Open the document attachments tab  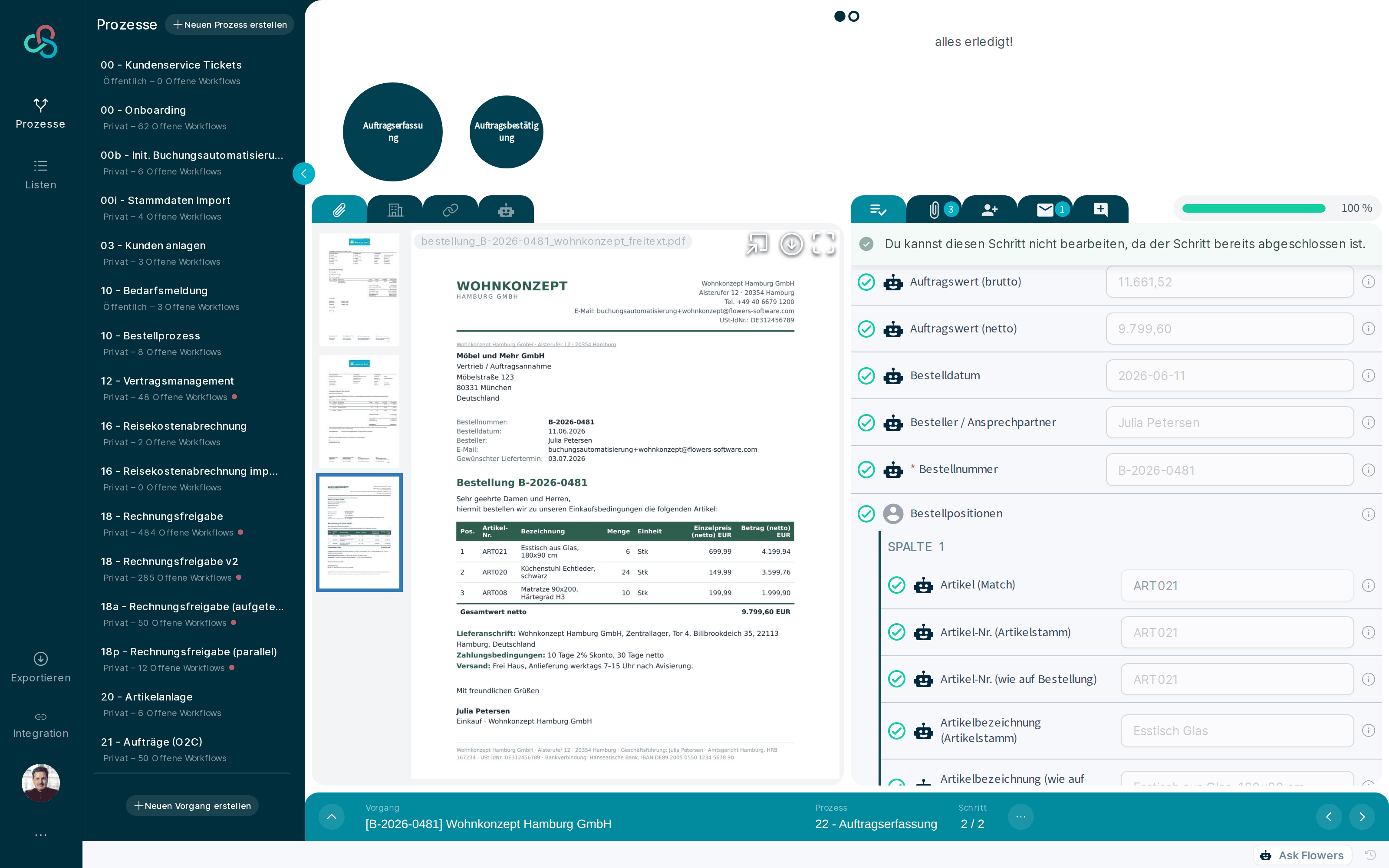pyautogui.click(x=339, y=210)
